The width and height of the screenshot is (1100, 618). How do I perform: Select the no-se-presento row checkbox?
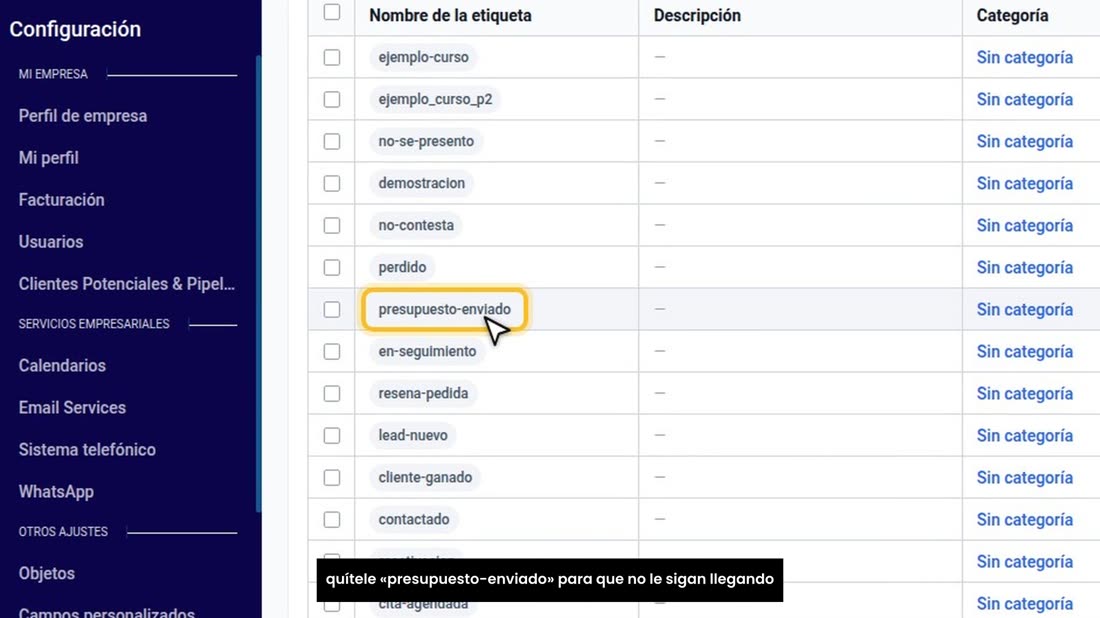pyautogui.click(x=332, y=142)
